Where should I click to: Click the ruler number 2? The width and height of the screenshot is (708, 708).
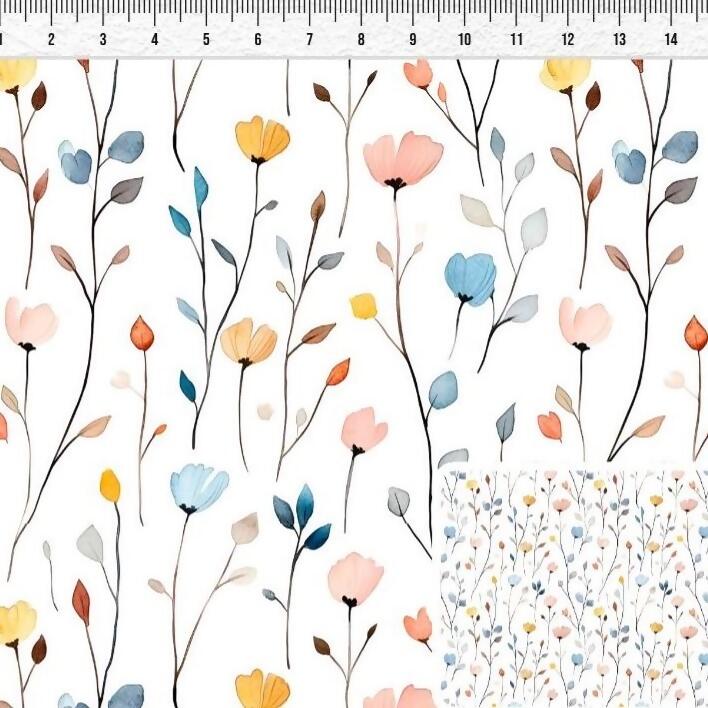[x=51, y=40]
